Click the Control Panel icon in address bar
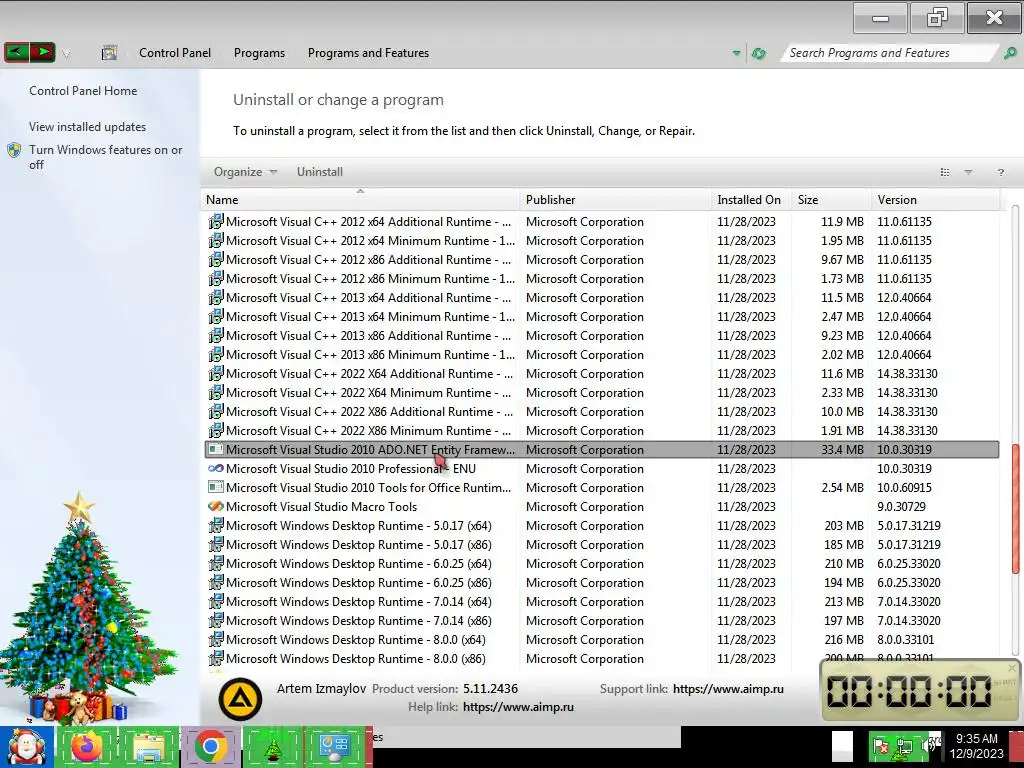 click(109, 53)
